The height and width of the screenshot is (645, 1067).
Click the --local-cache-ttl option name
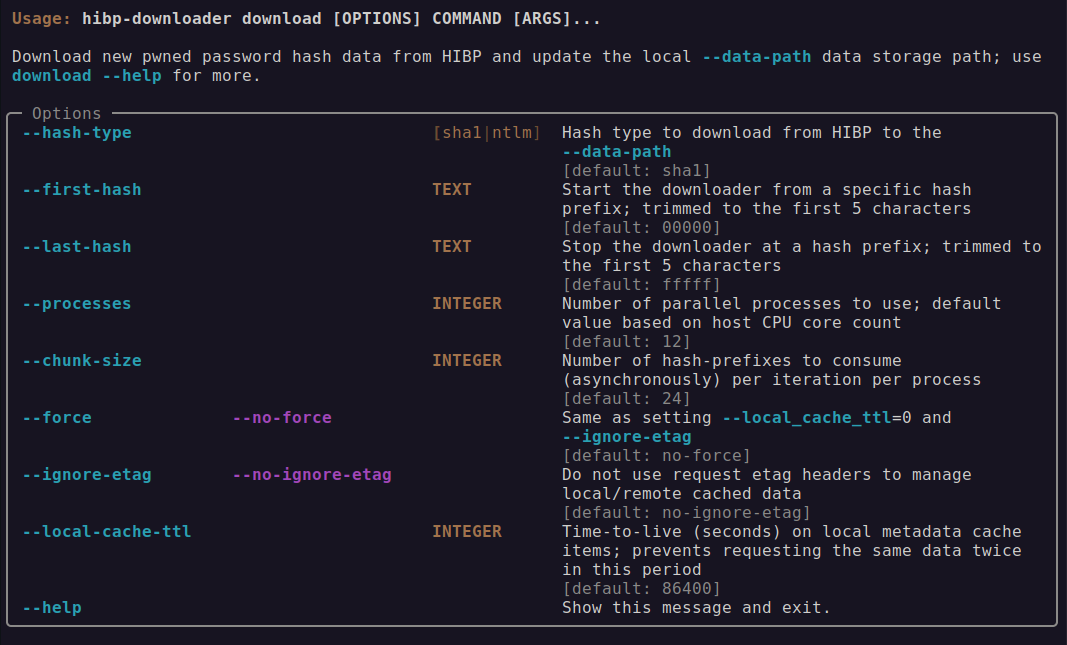pos(107,532)
